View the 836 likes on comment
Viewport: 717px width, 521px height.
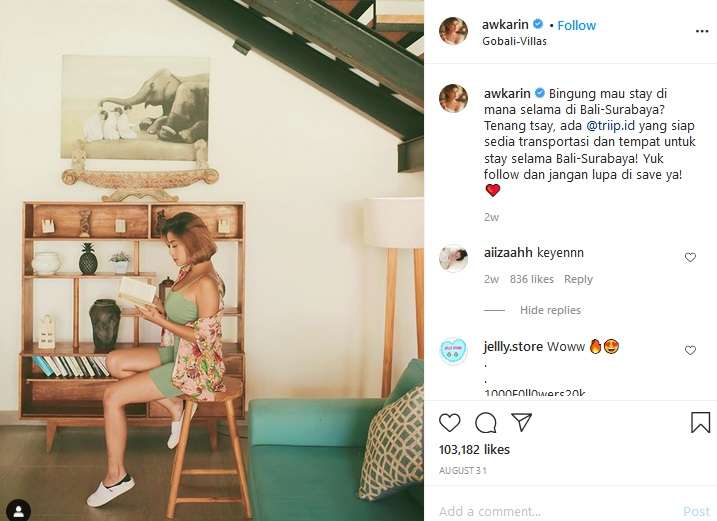[x=532, y=279]
